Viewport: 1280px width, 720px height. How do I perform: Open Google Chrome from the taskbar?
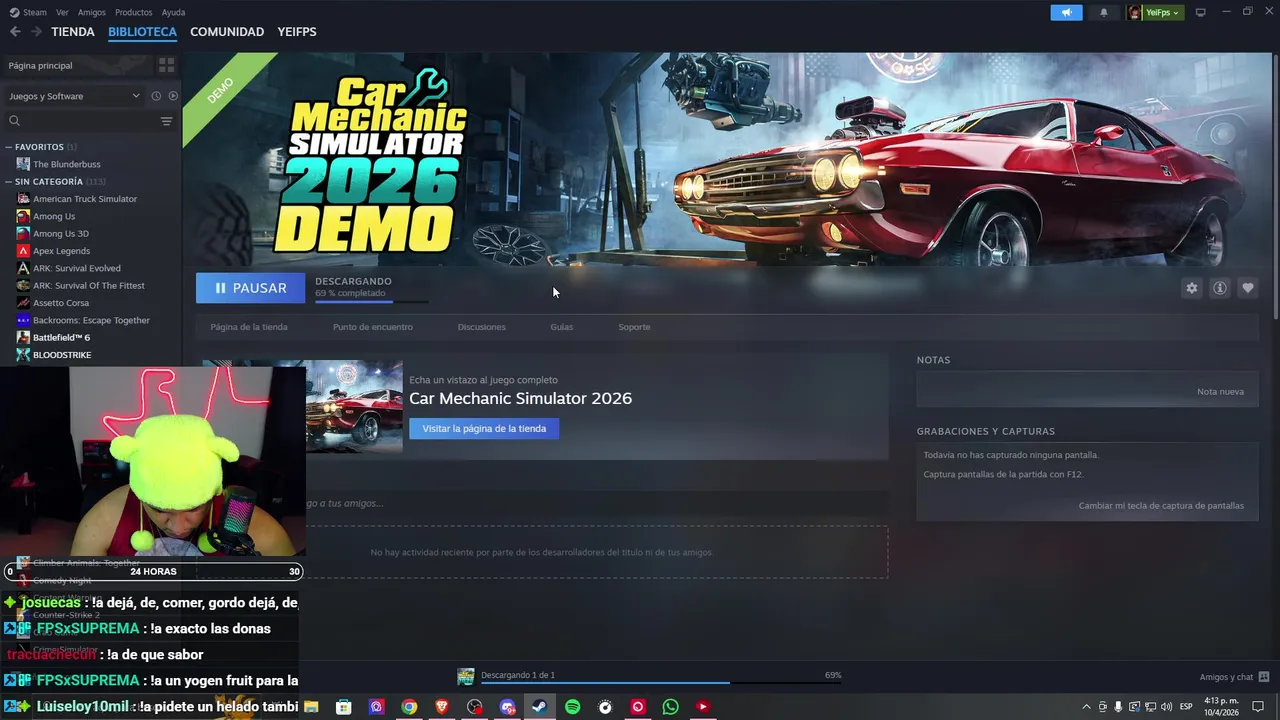click(409, 707)
